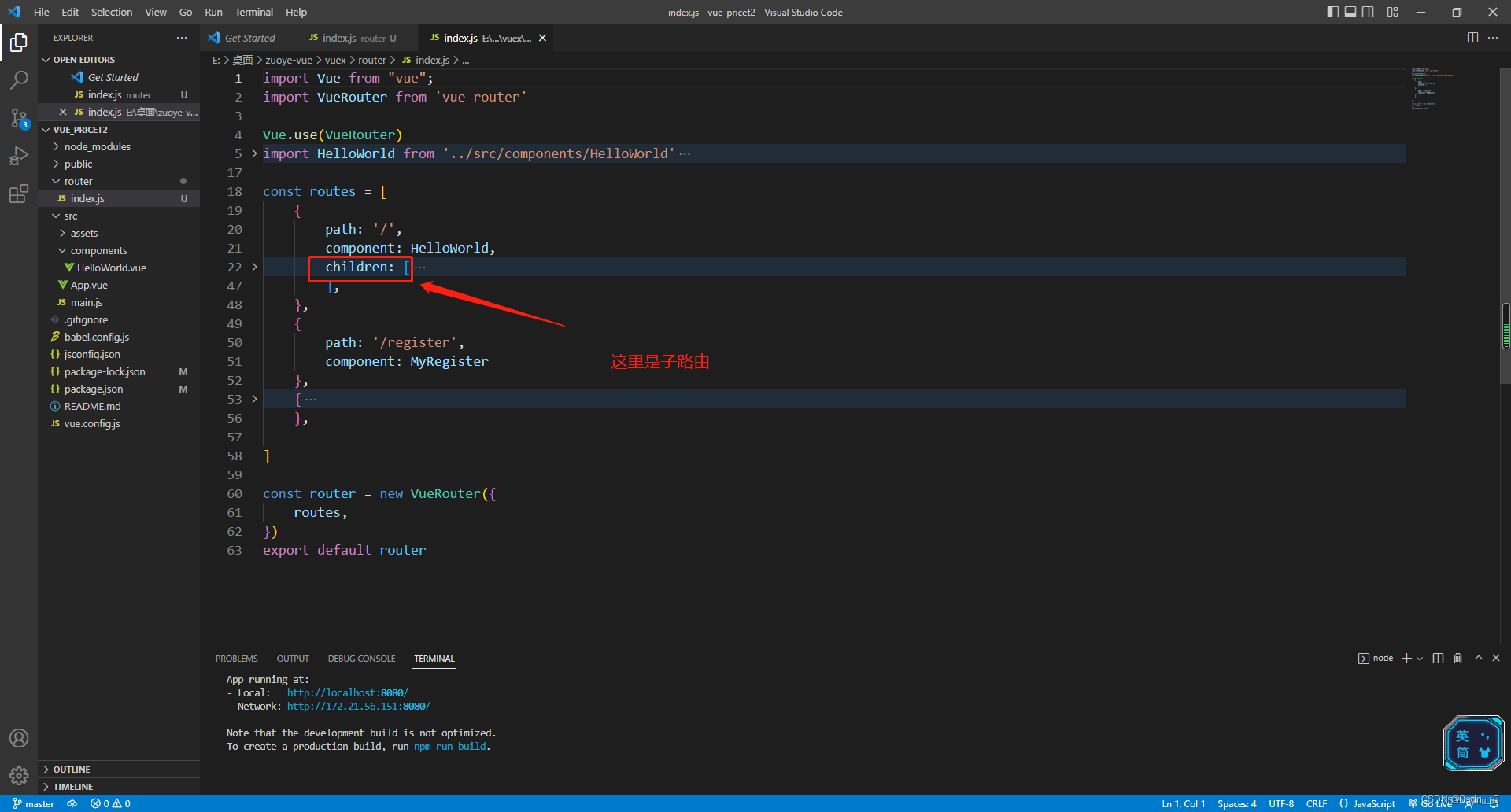This screenshot has height=812, width=1511.
Task: Create a new terminal with plus icon
Action: 1406,658
